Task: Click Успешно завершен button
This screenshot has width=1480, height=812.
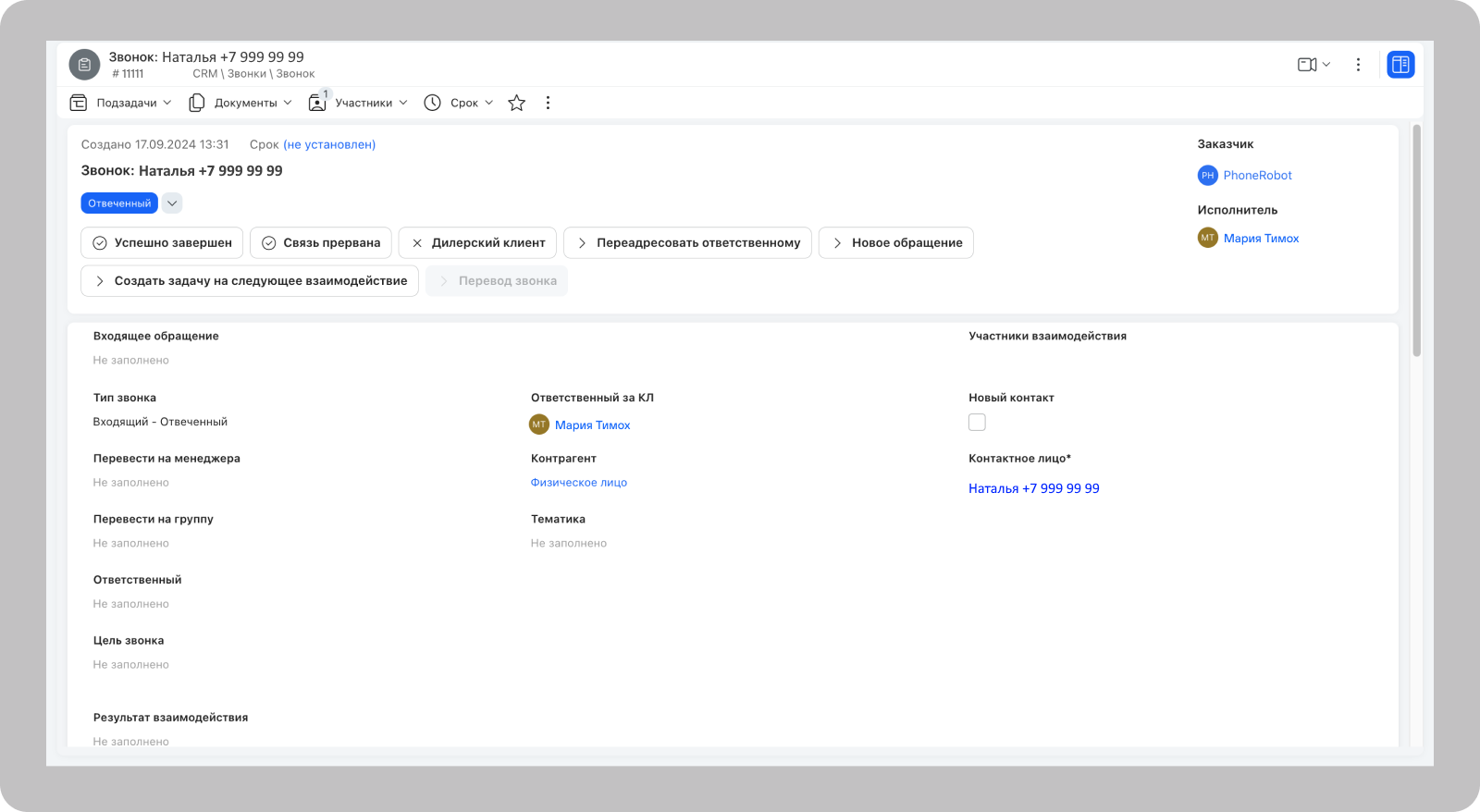Action: click(x=162, y=242)
